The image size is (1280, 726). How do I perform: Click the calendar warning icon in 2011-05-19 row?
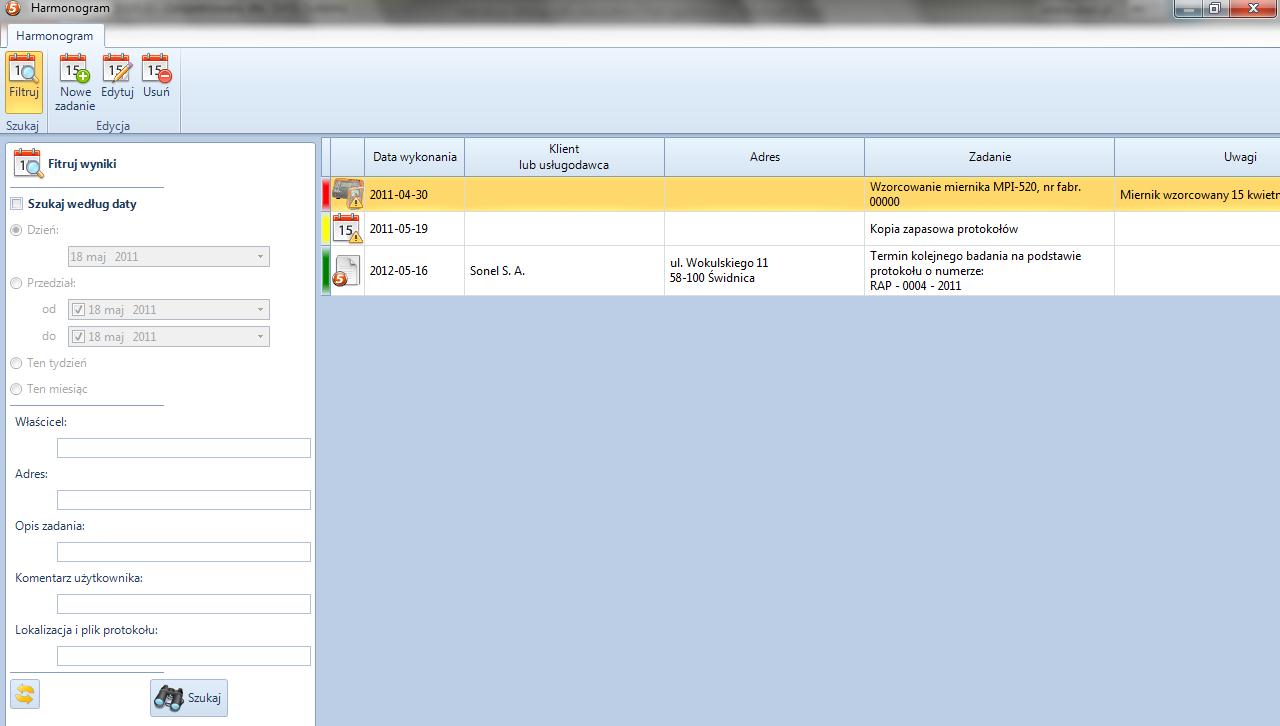(x=348, y=228)
